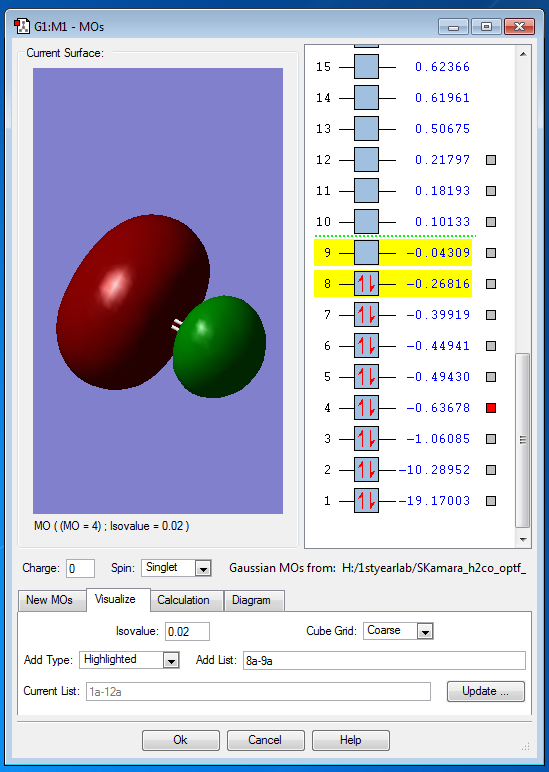
Task: Click the orbital box for MO 15
Action: [366, 66]
